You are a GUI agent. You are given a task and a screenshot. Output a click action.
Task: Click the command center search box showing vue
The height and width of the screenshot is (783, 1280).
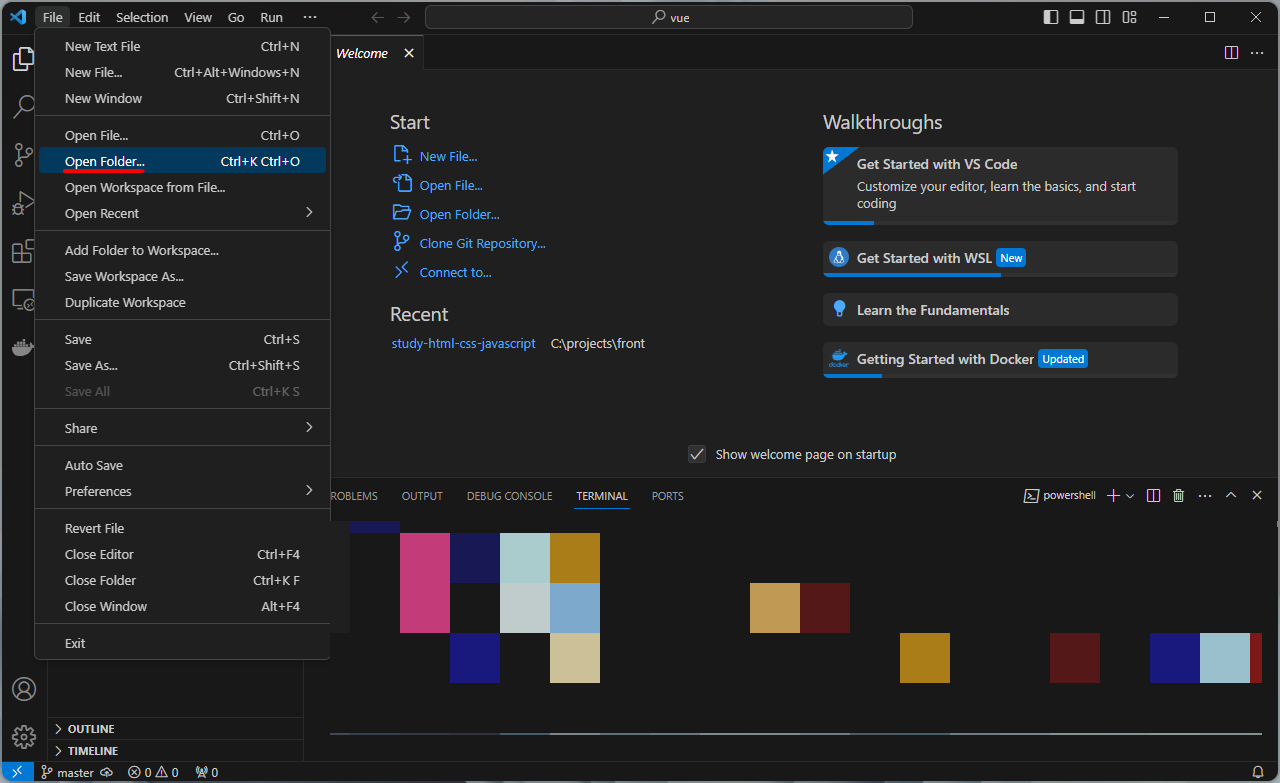669,17
